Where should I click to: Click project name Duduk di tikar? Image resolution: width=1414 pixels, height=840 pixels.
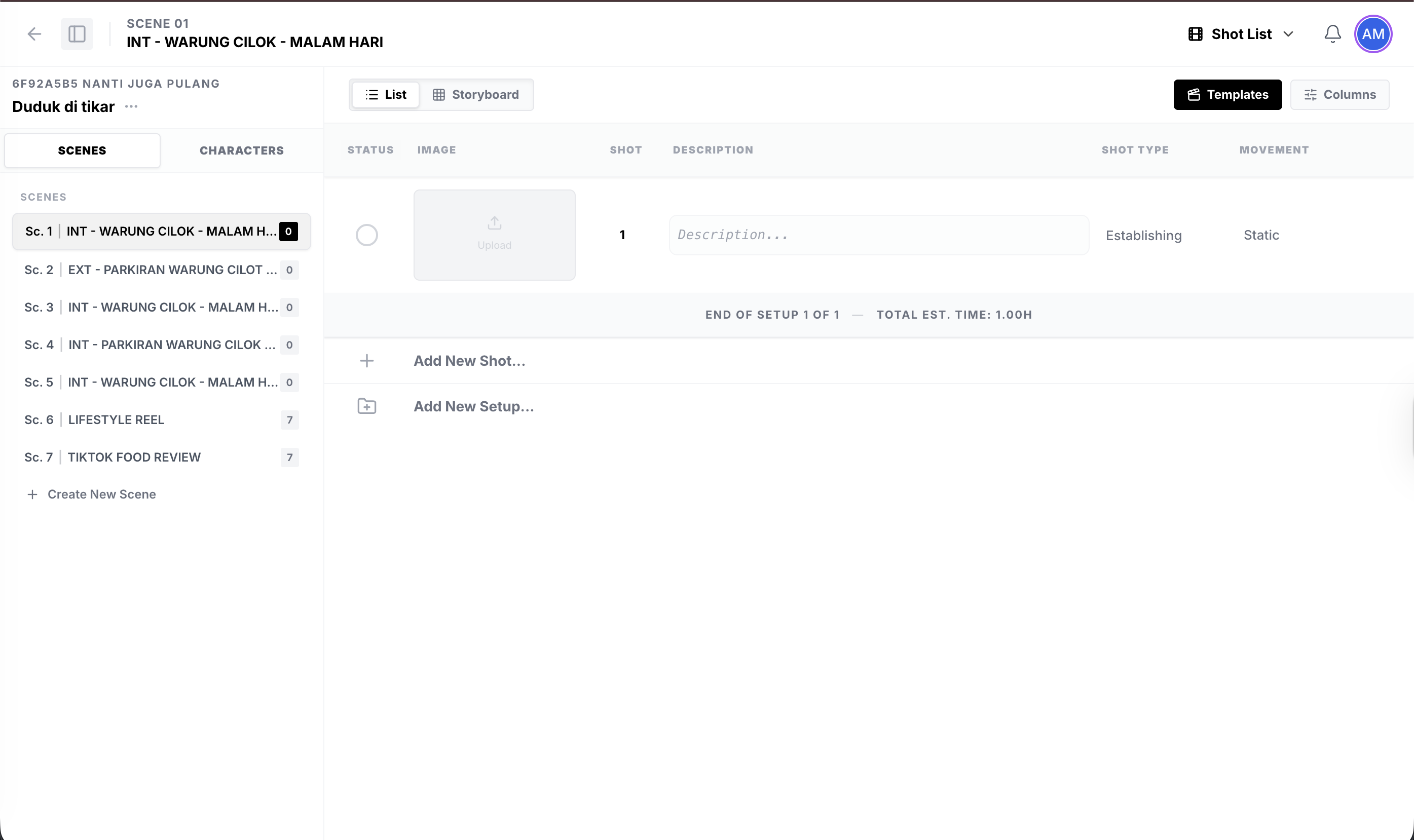[x=63, y=106]
